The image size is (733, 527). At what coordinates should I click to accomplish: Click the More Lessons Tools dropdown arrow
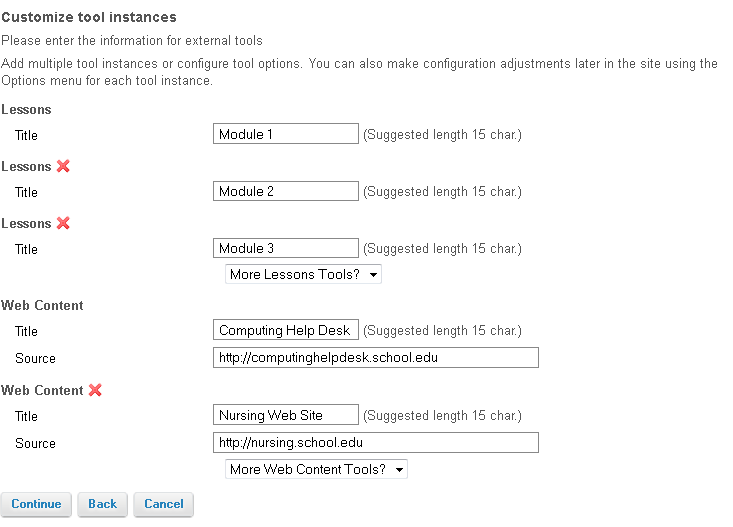373,274
